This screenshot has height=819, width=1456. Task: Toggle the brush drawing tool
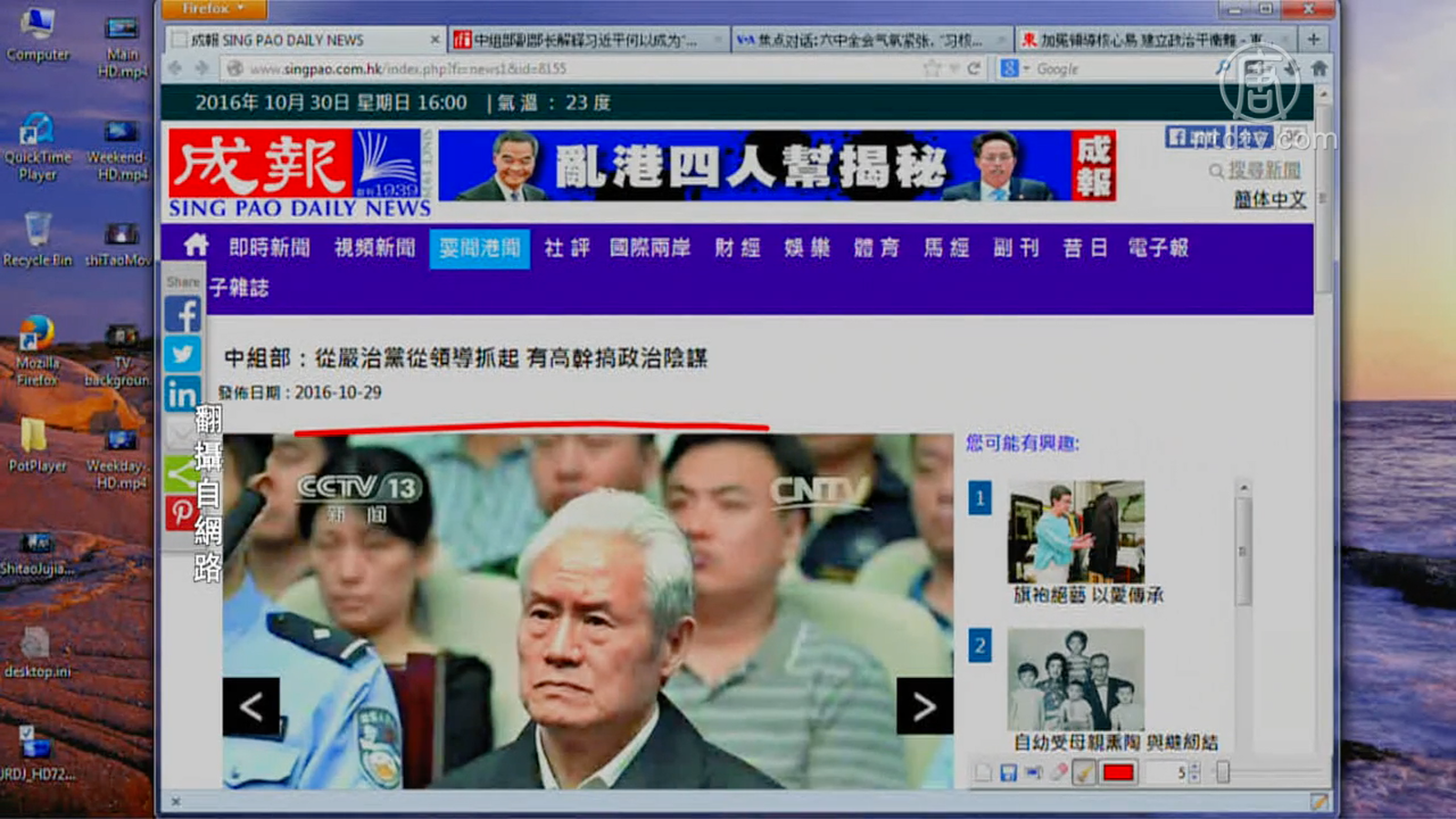tap(1083, 773)
